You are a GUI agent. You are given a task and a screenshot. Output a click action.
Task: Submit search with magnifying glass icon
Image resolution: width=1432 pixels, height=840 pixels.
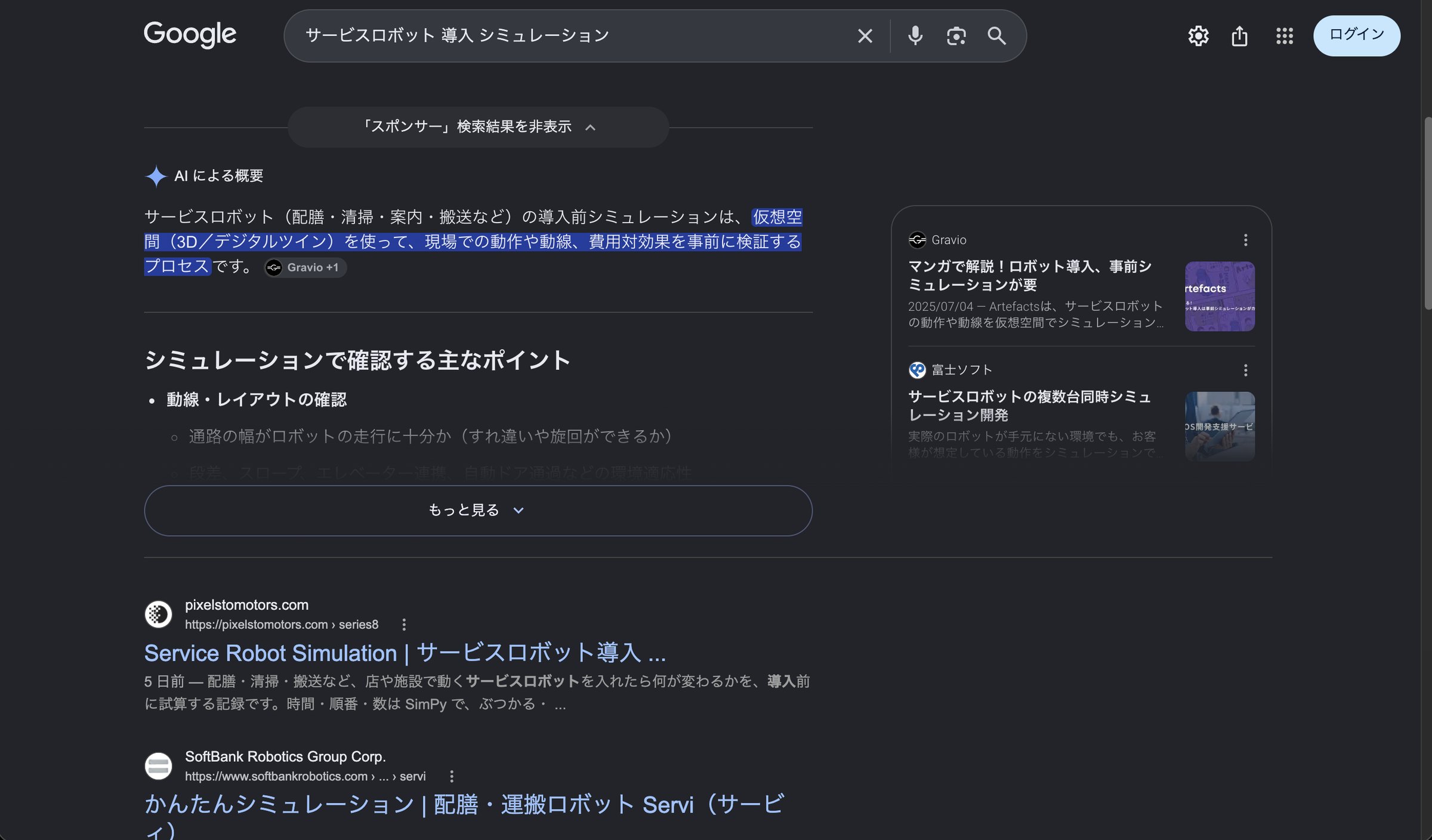(x=996, y=36)
